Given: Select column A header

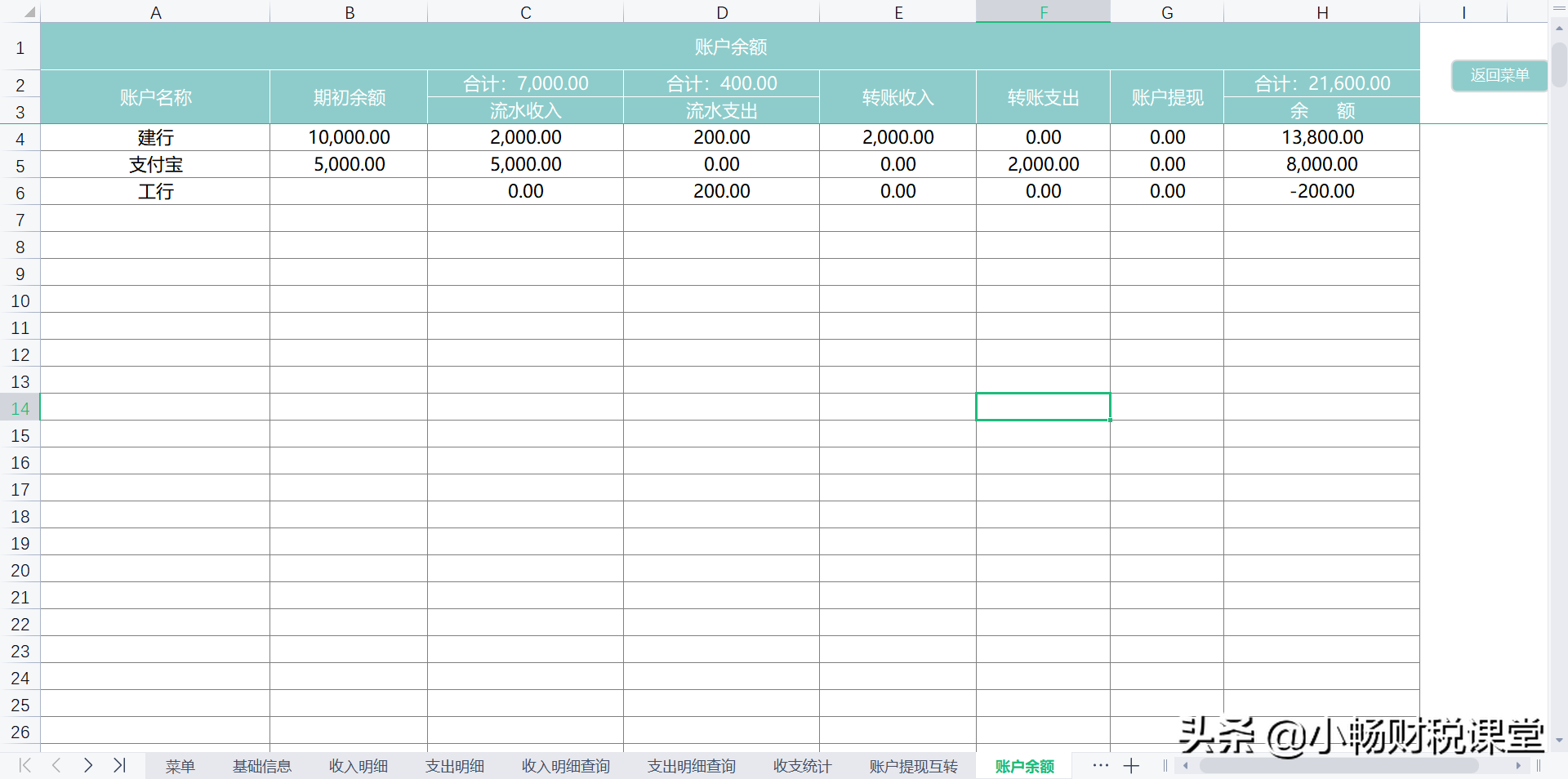Looking at the screenshot, I should tap(155, 12).
